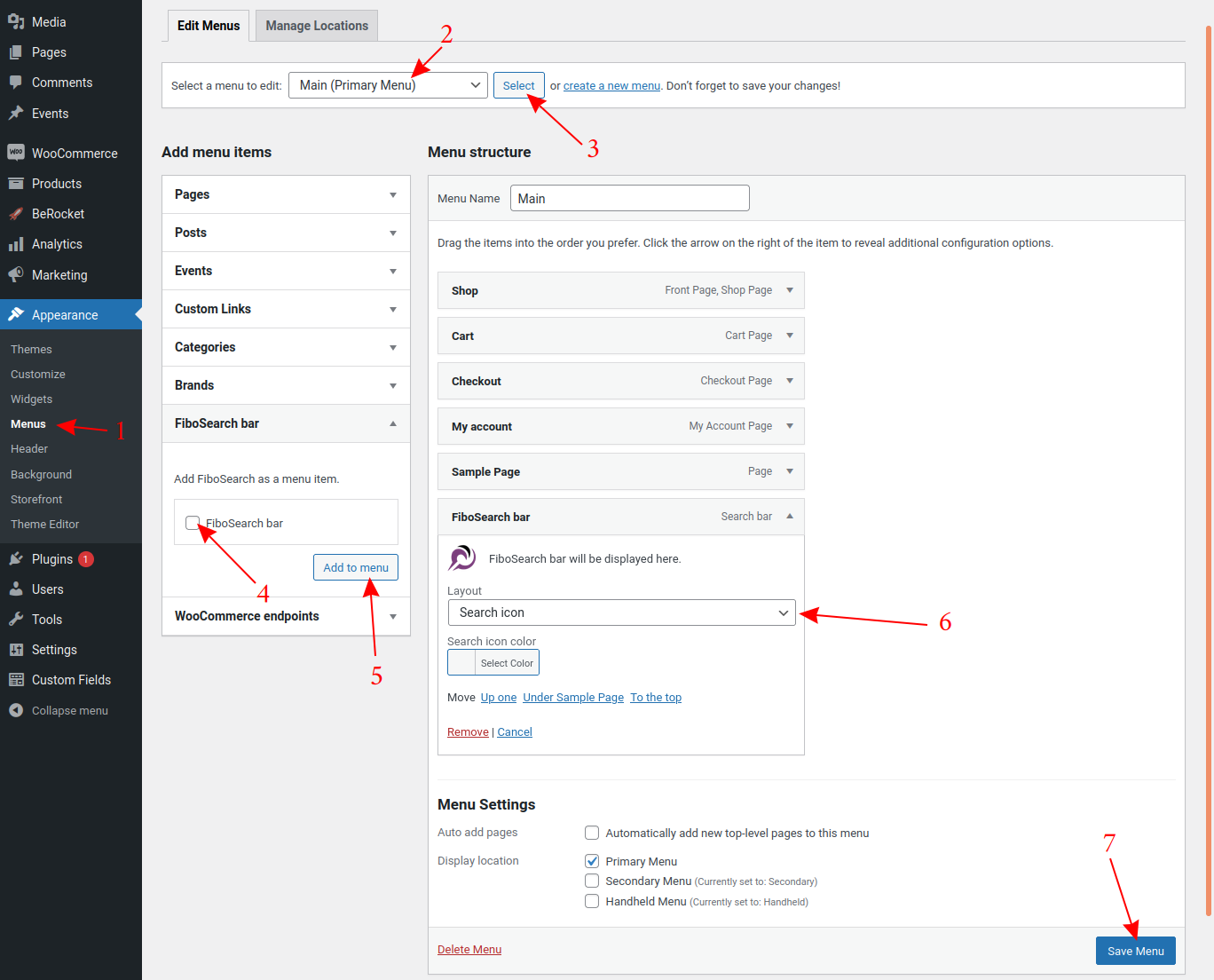Screen dimensions: 1214x980
Task: Click the Save Menu button
Action: pyautogui.click(x=1135, y=950)
